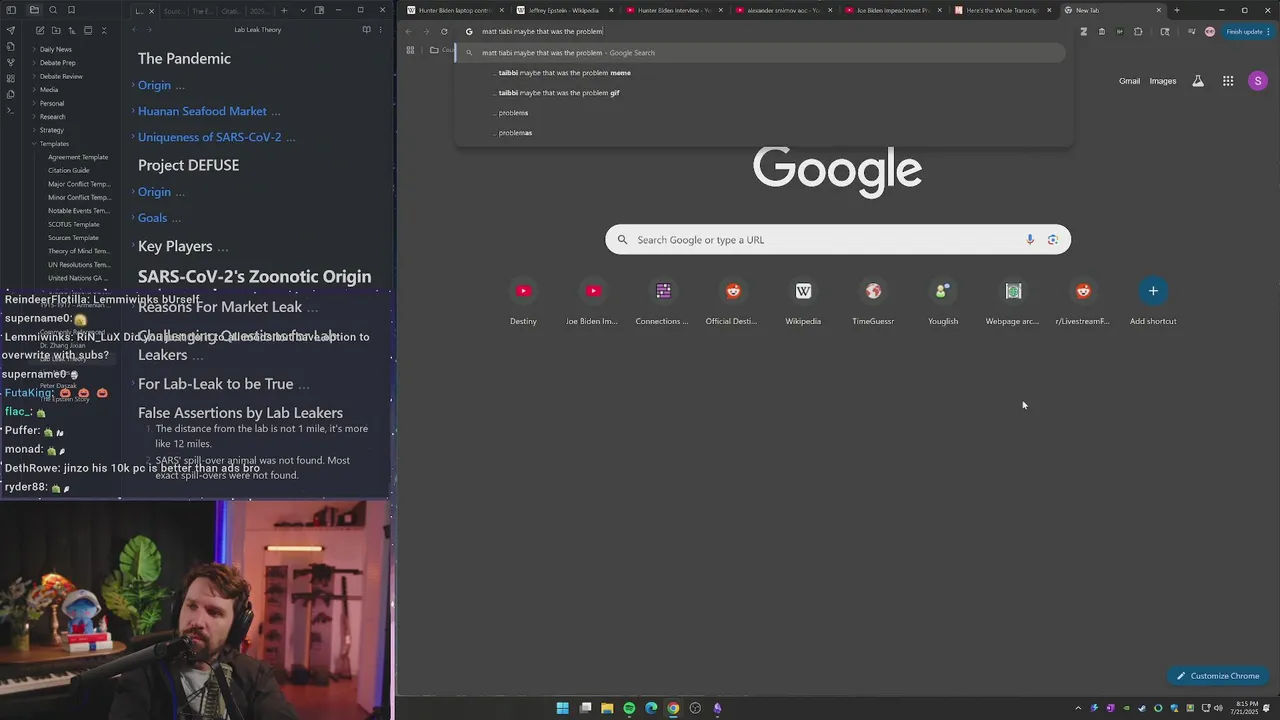This screenshot has width=1280, height=720.
Task: Open the graph view ribbon icon
Action: tap(11, 62)
